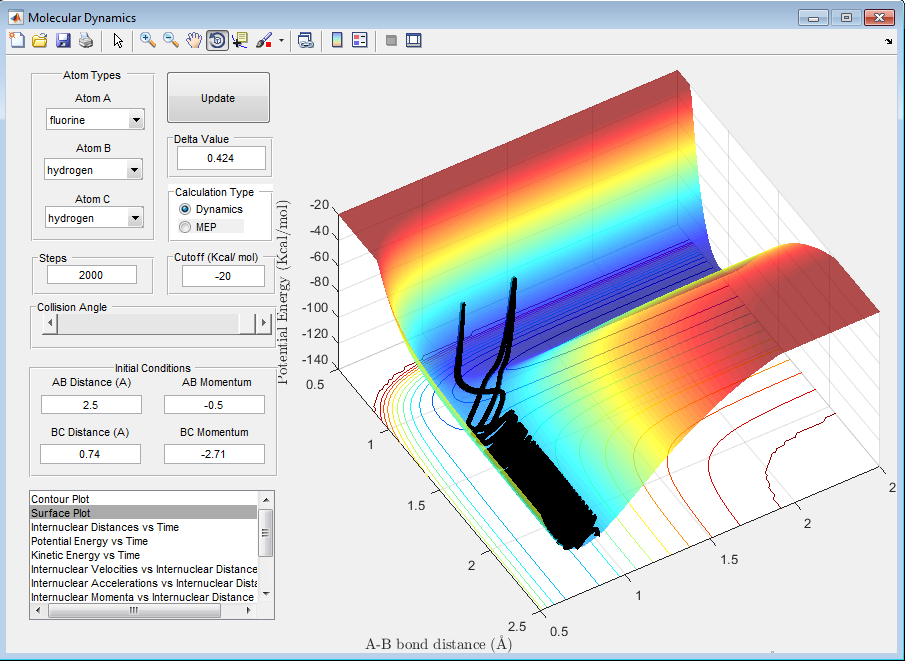Select the Dynamics calculation type
Viewport: 905px width, 661px height.
(184, 209)
